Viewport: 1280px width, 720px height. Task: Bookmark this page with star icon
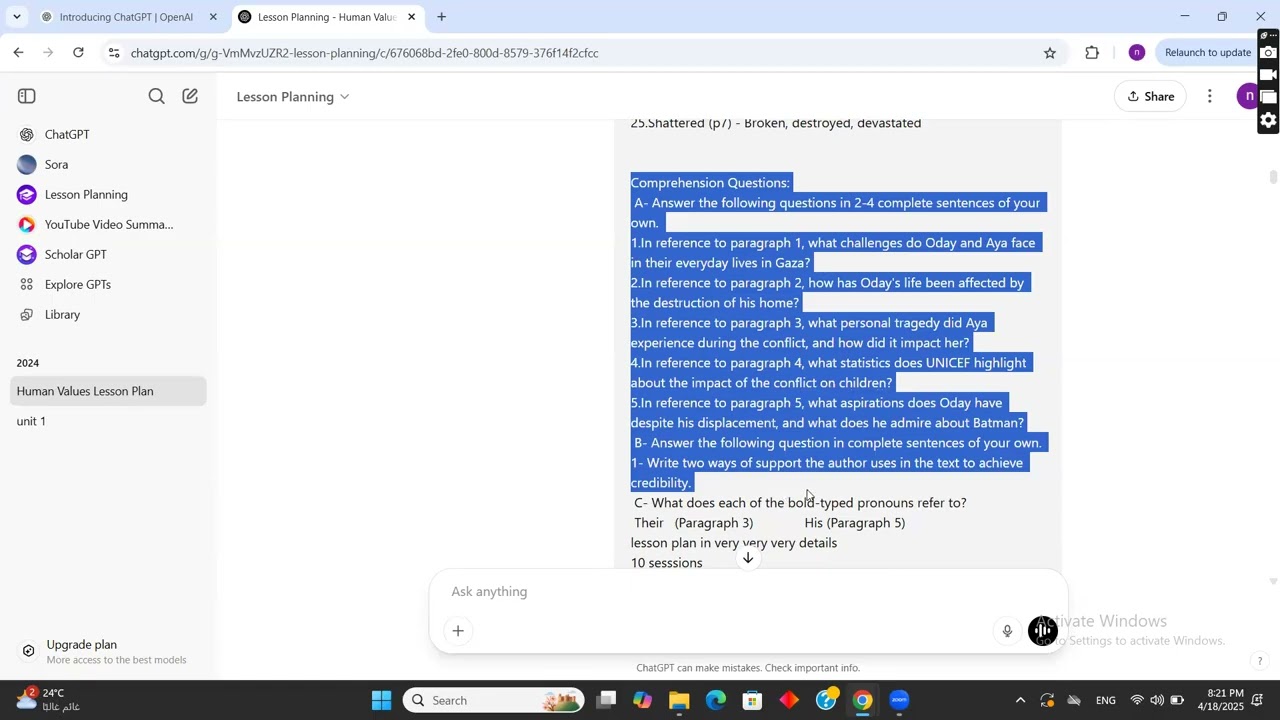click(x=1049, y=53)
